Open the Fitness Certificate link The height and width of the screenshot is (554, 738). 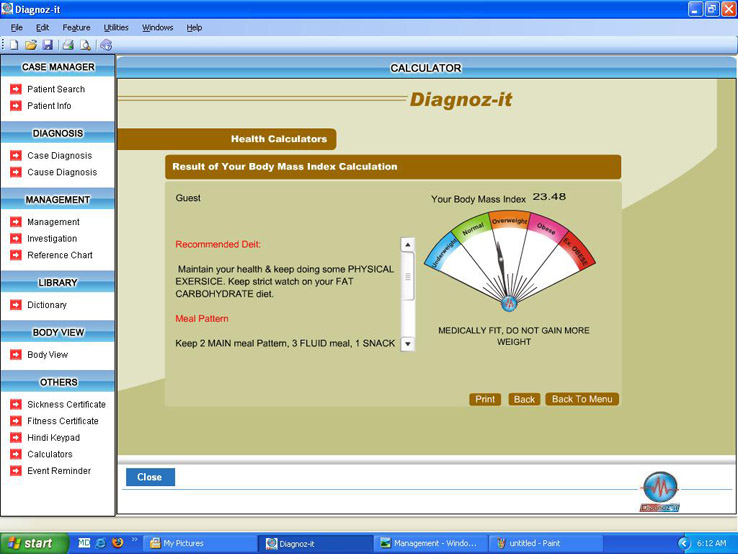pos(63,421)
